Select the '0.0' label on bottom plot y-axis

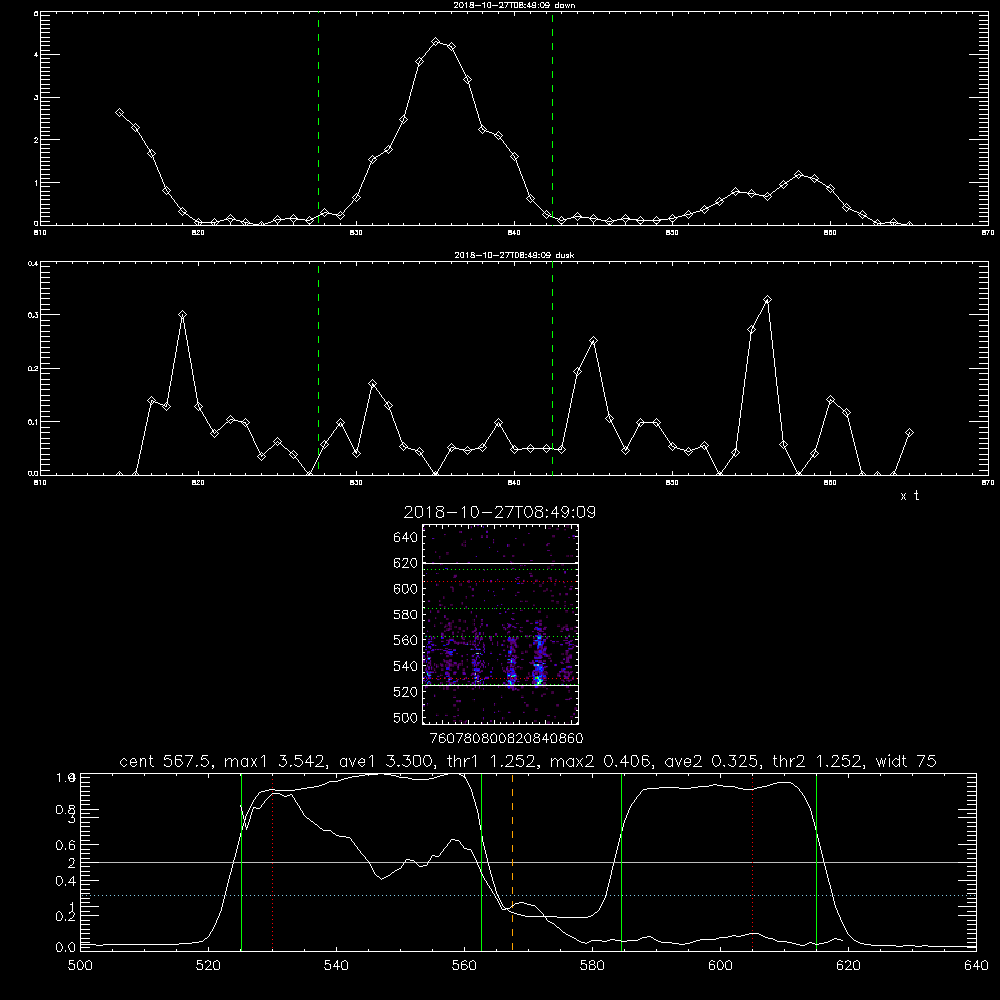coord(66,948)
